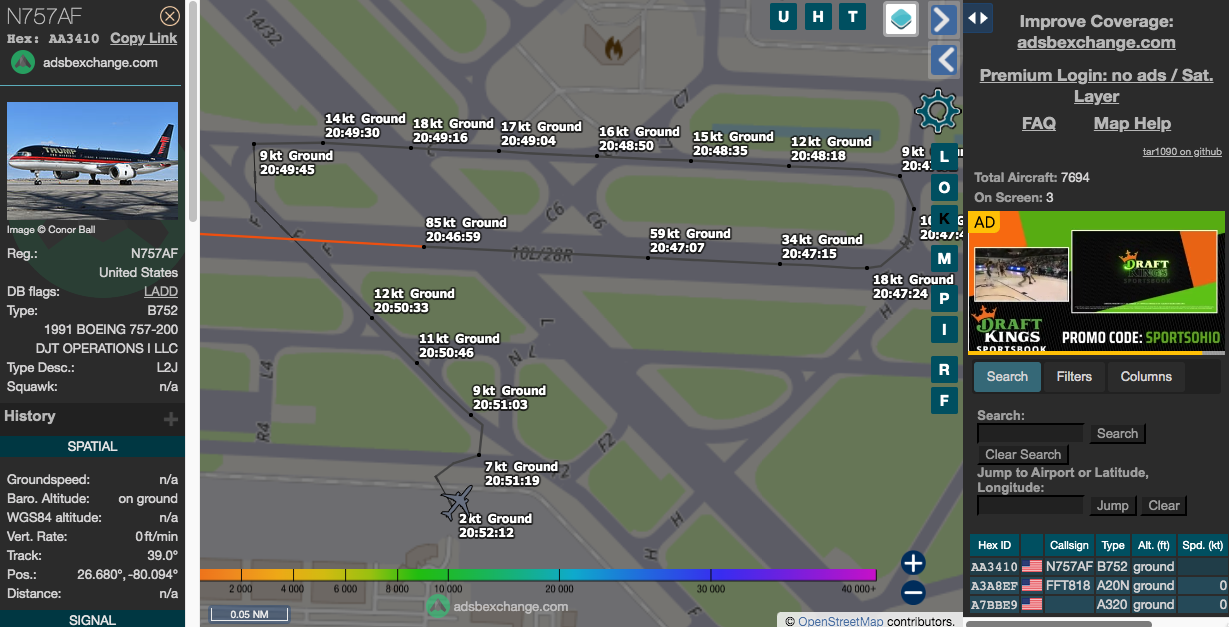The image size is (1229, 627).
Task: Toggle the P map button
Action: click(x=944, y=298)
